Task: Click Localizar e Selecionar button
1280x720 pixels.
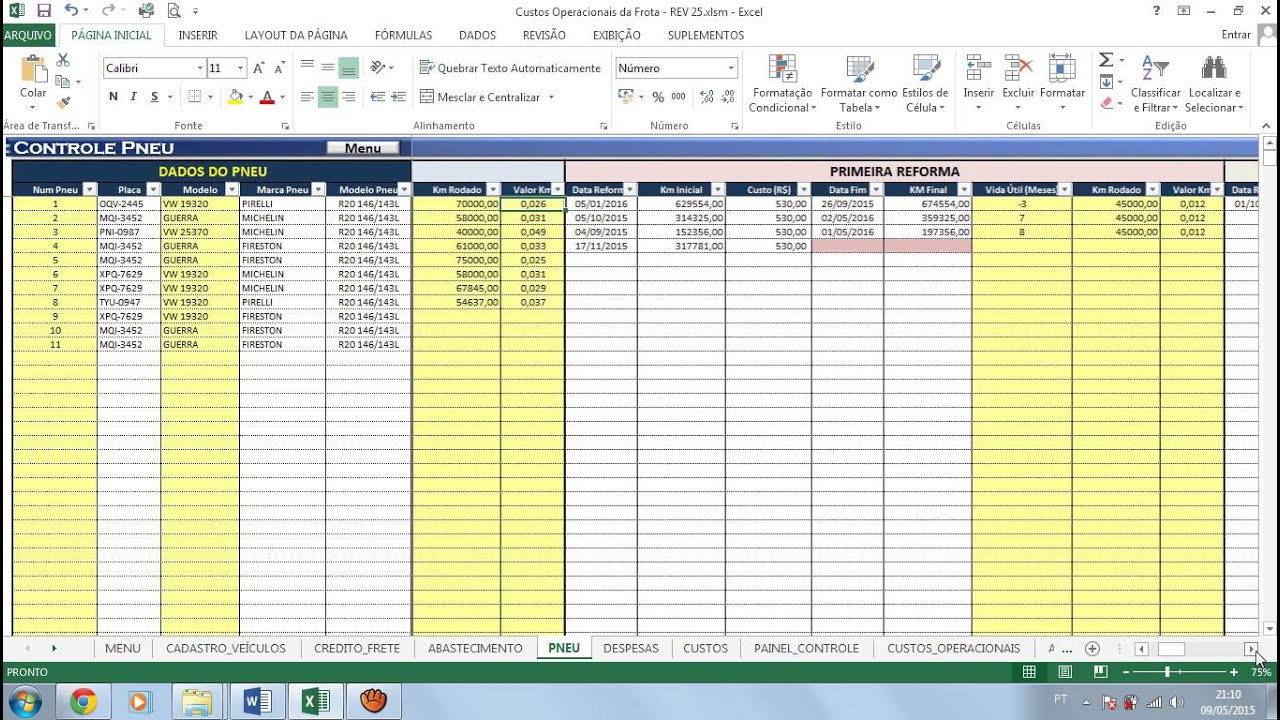Action: tap(1213, 84)
